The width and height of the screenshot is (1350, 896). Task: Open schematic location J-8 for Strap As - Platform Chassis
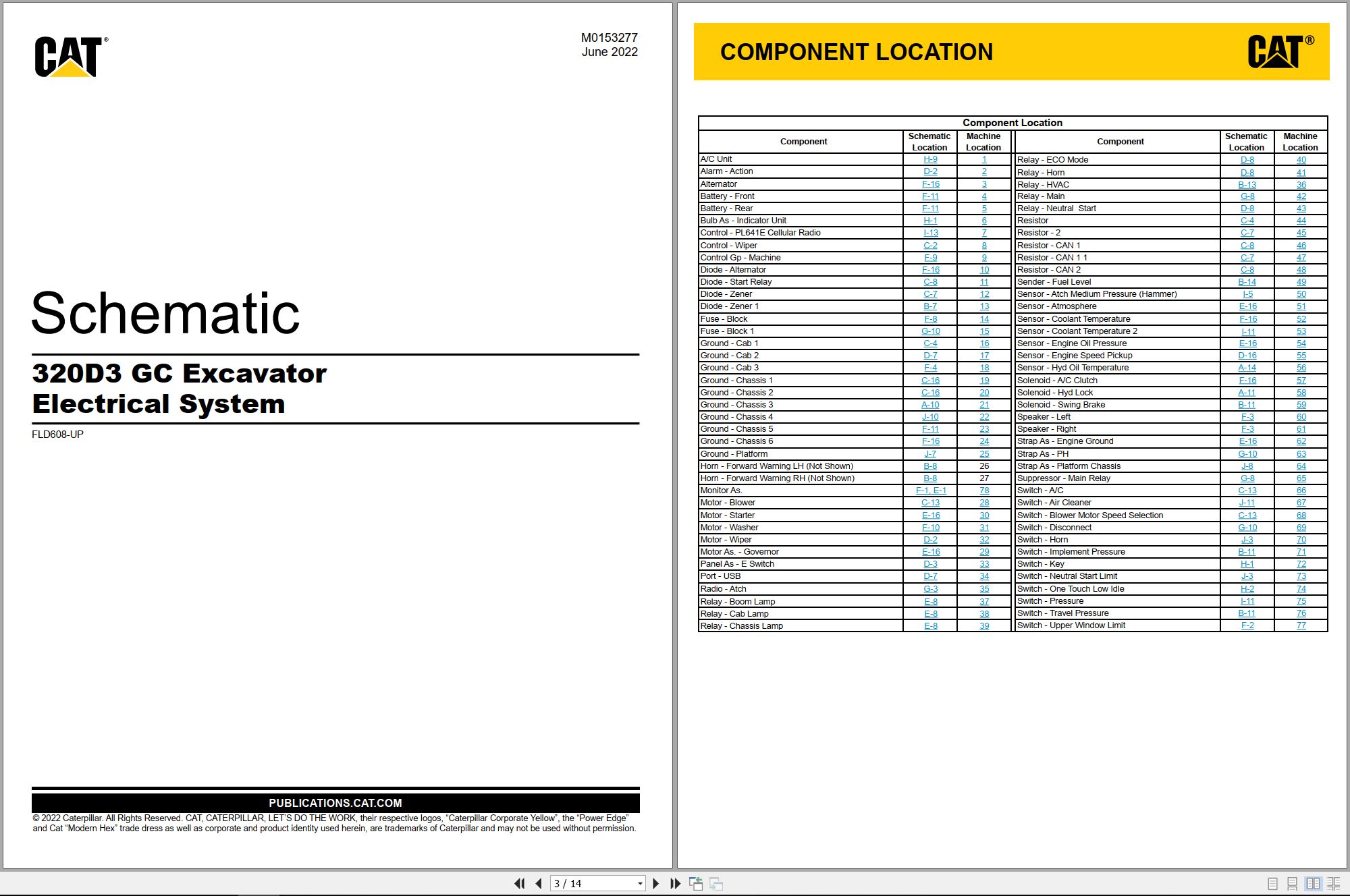pyautogui.click(x=1247, y=466)
